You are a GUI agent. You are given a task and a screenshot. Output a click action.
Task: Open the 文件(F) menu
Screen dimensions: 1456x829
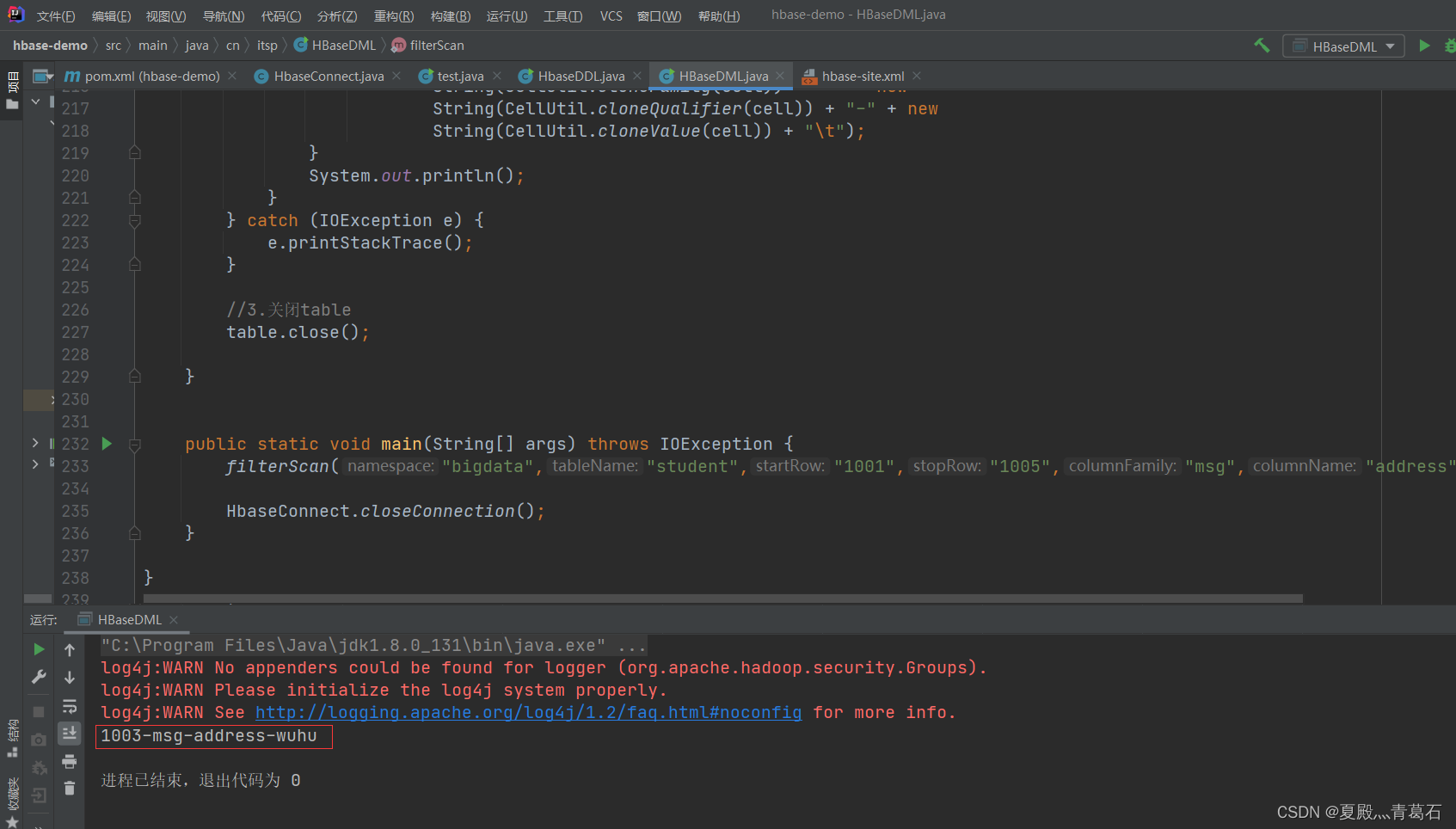point(56,16)
